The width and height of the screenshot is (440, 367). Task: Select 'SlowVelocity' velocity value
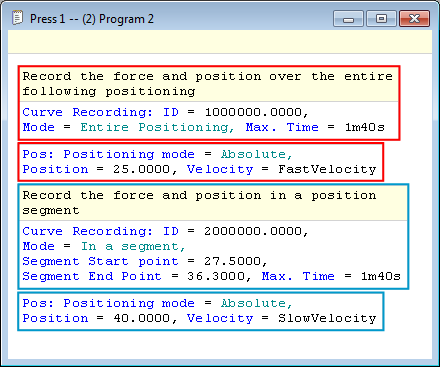(327, 318)
